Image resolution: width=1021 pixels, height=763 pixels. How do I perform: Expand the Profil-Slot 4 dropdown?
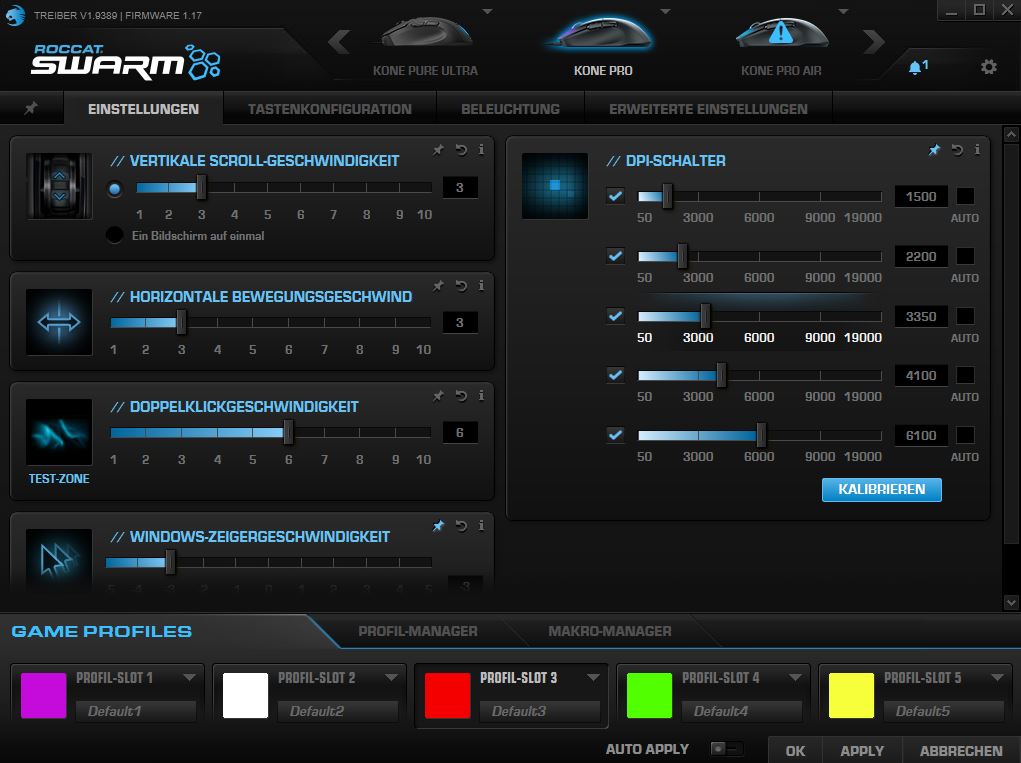(794, 678)
